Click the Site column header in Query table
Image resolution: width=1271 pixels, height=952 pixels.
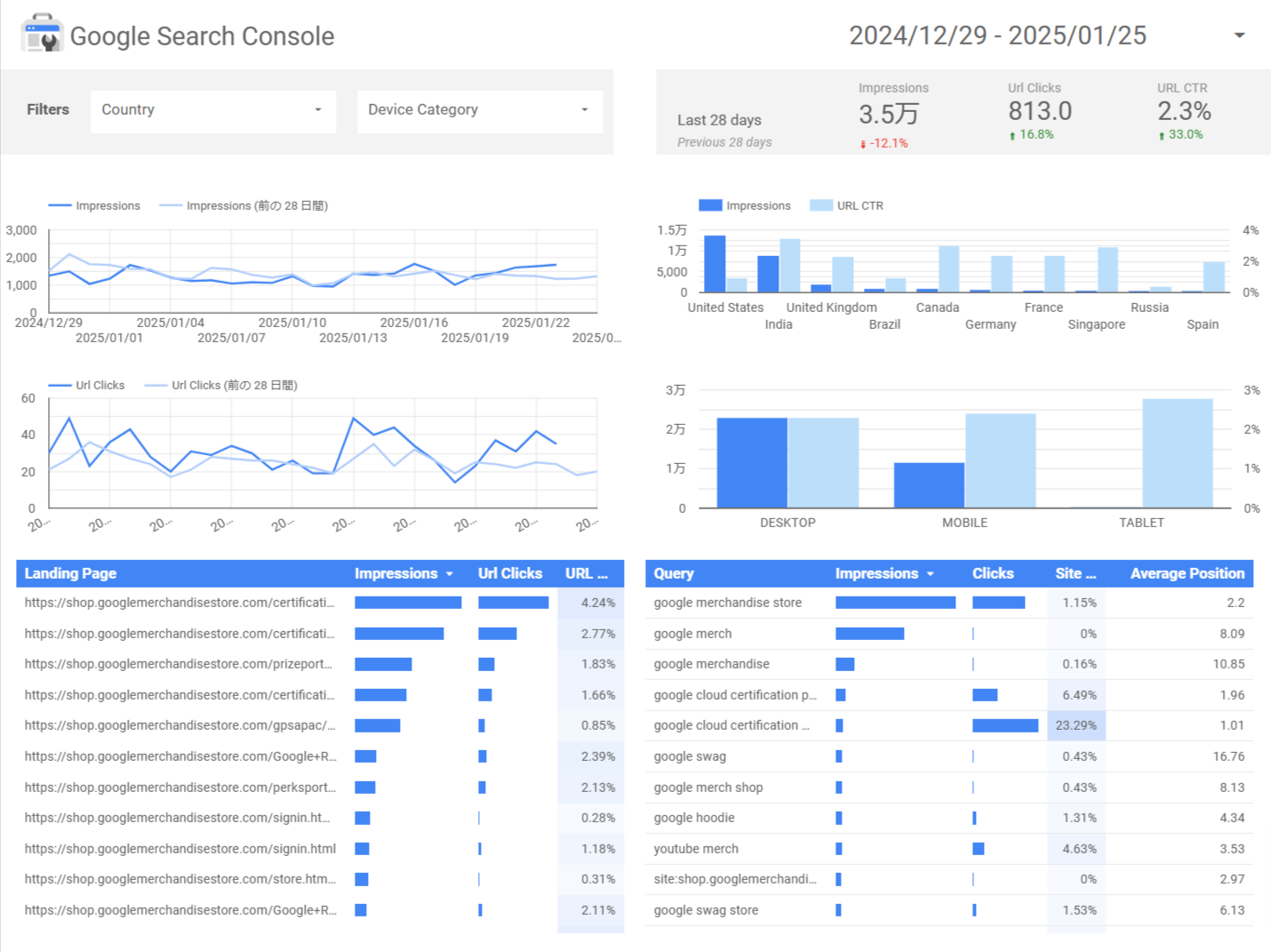[1075, 573]
